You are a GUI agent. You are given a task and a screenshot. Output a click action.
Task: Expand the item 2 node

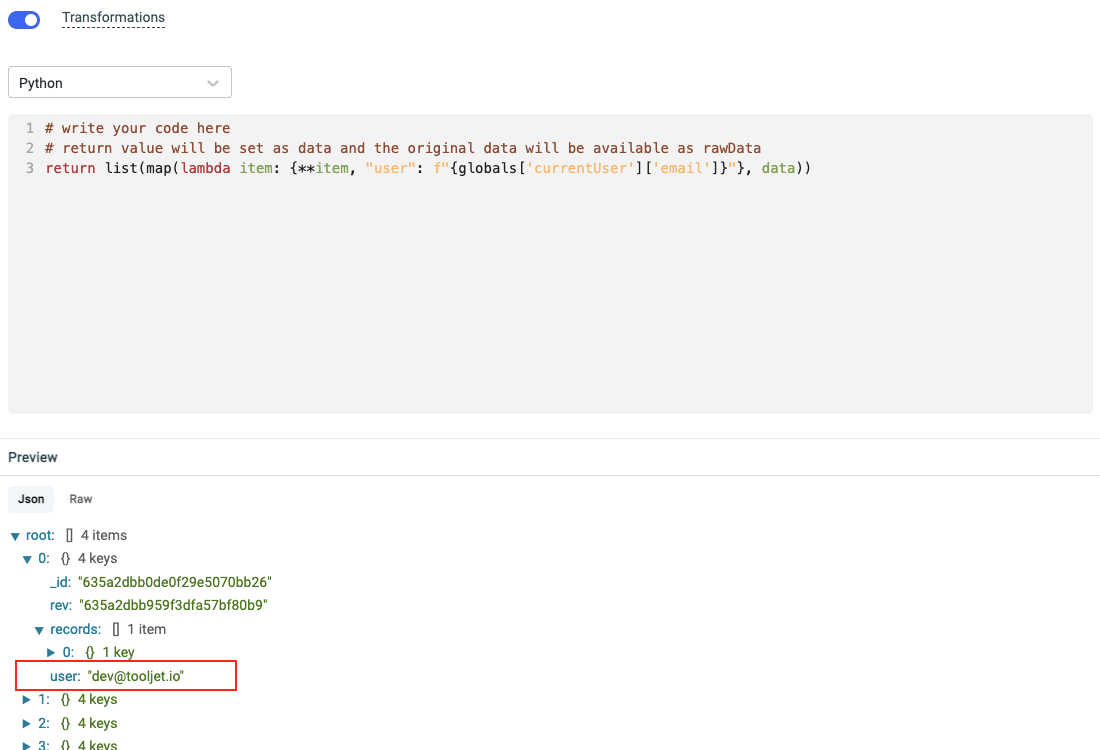click(x=28, y=723)
